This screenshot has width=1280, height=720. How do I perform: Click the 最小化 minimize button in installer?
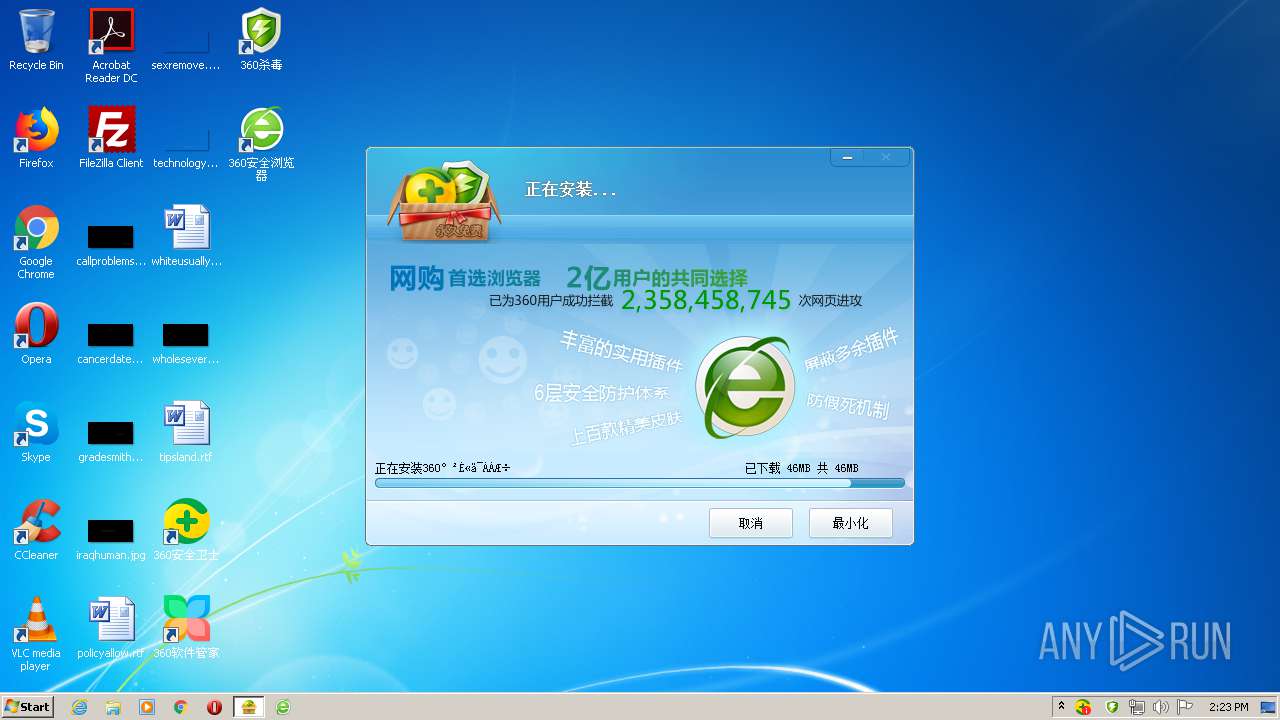click(x=851, y=523)
